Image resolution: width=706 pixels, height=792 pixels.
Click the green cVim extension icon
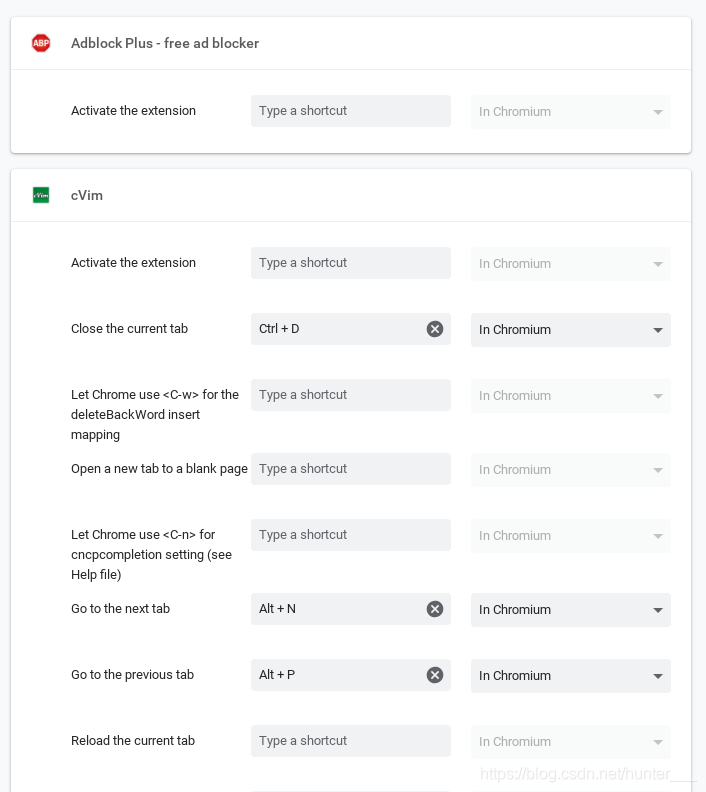click(41, 195)
